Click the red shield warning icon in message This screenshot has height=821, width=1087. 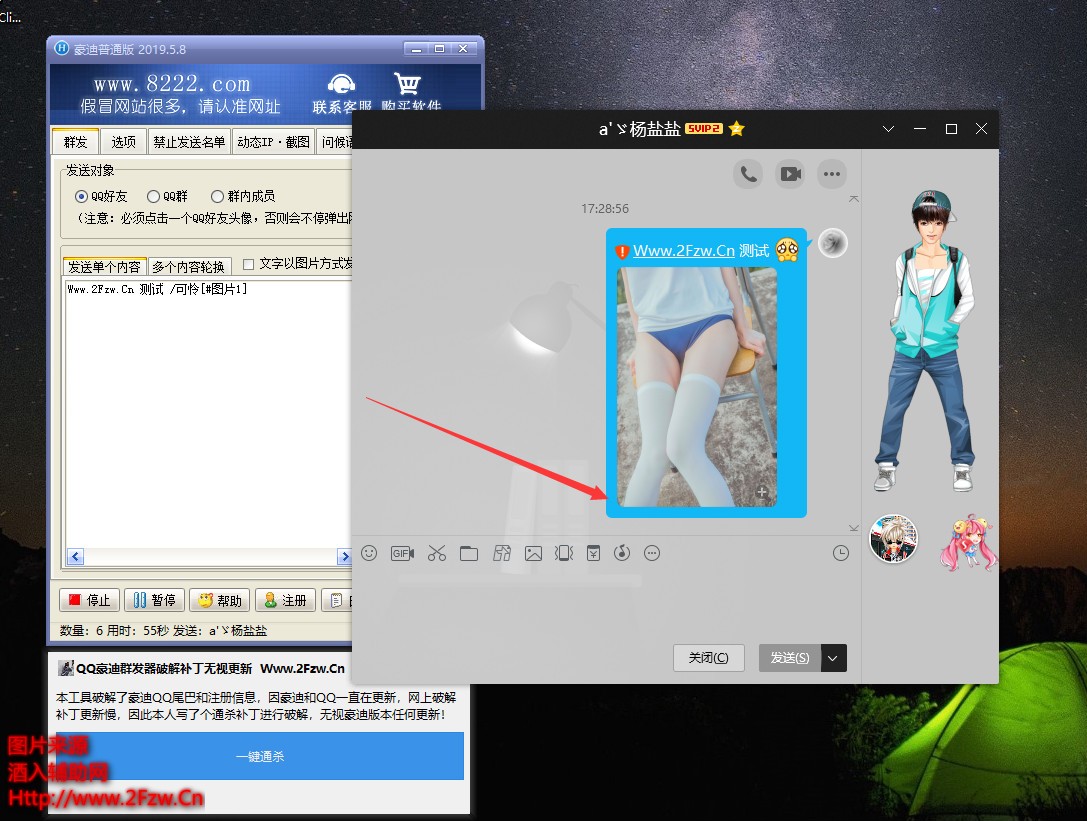tap(622, 252)
